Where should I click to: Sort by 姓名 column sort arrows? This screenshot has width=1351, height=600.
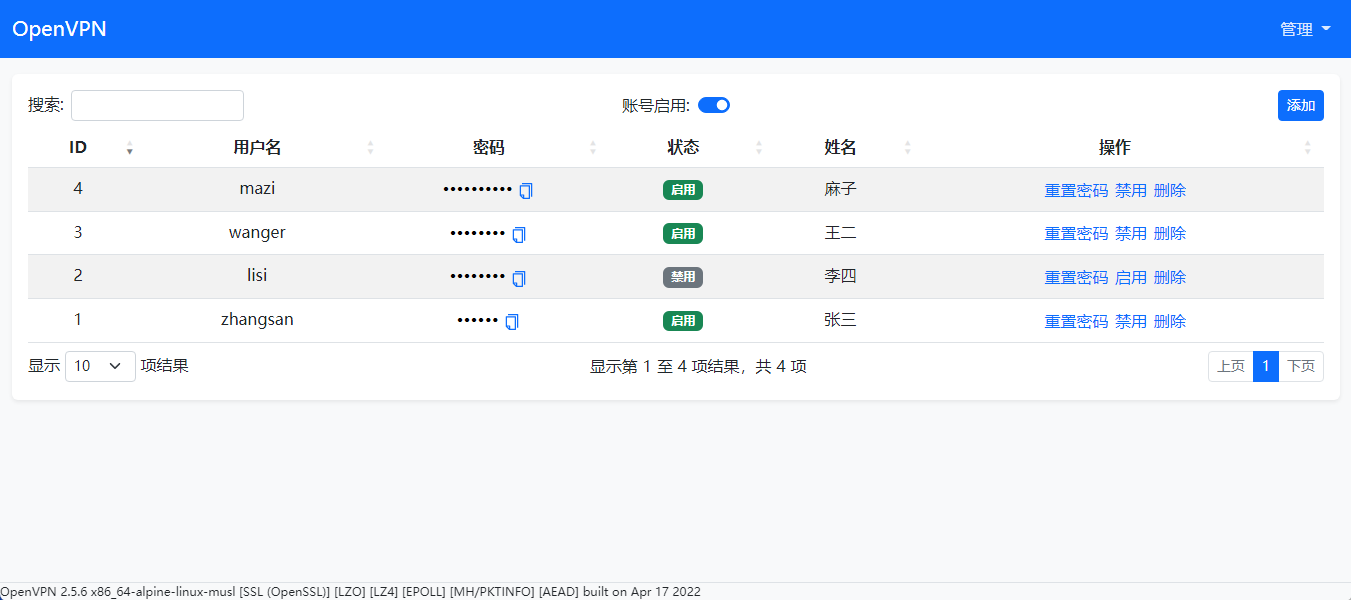point(908,148)
